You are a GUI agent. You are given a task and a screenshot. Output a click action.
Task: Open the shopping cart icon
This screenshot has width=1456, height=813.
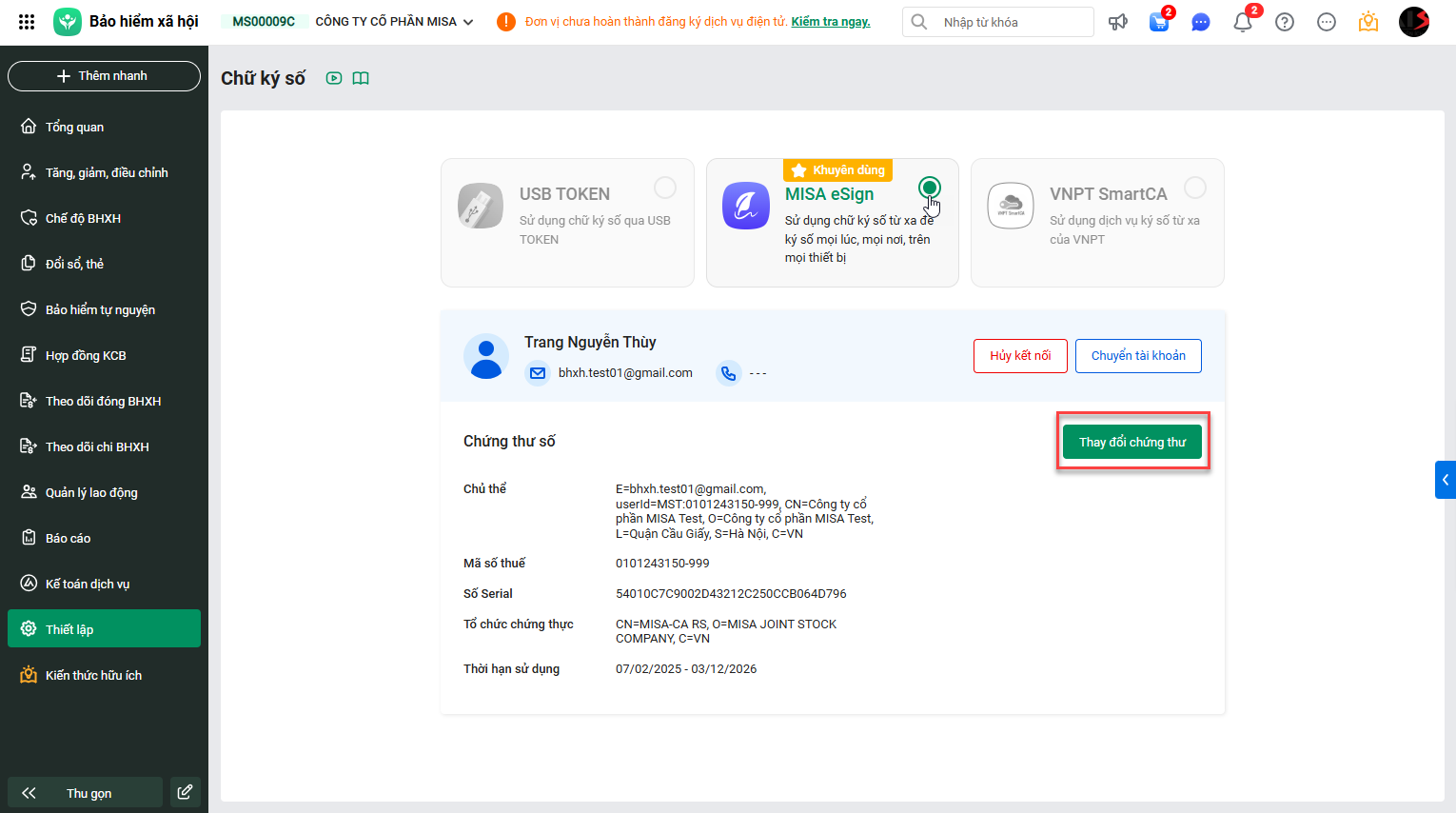click(1159, 22)
